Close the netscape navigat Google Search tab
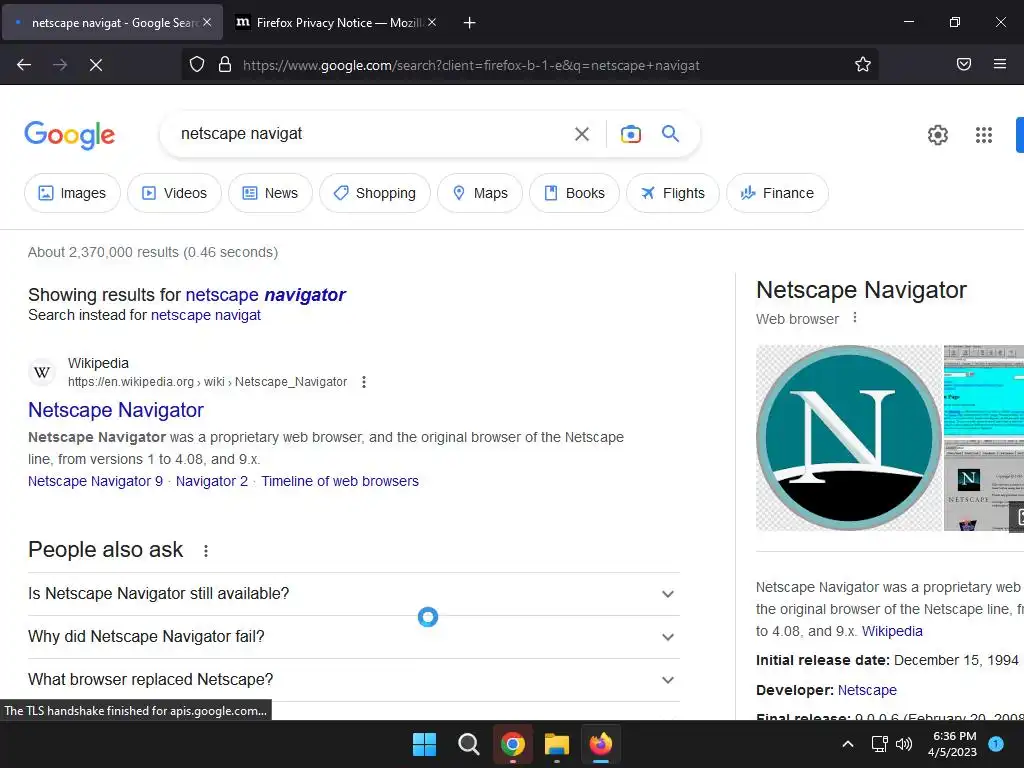Viewport: 1024px width, 768px height. 207,22
